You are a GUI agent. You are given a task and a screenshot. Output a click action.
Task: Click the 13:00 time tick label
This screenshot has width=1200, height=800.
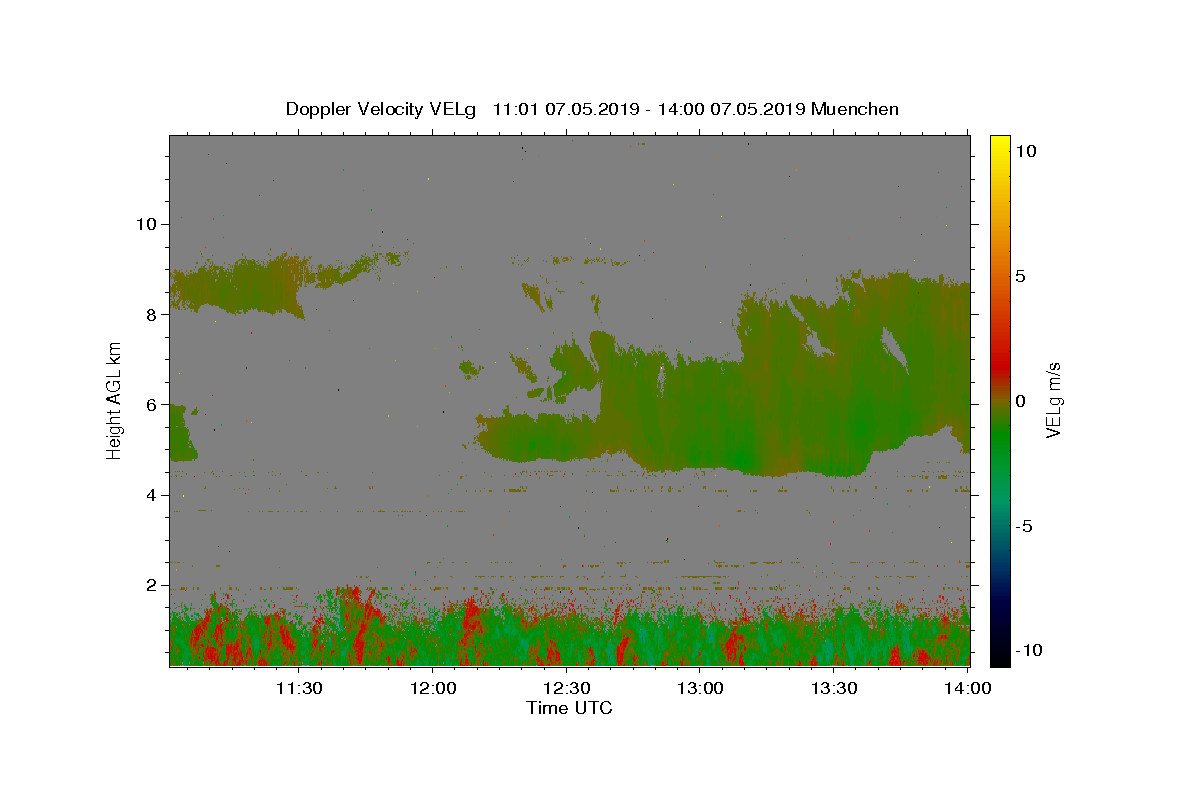700,688
